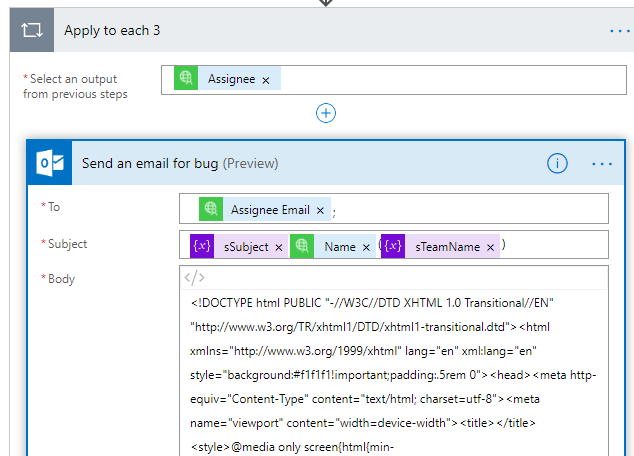Toggle code view in Body editor
The image size is (634, 456).
(196, 278)
